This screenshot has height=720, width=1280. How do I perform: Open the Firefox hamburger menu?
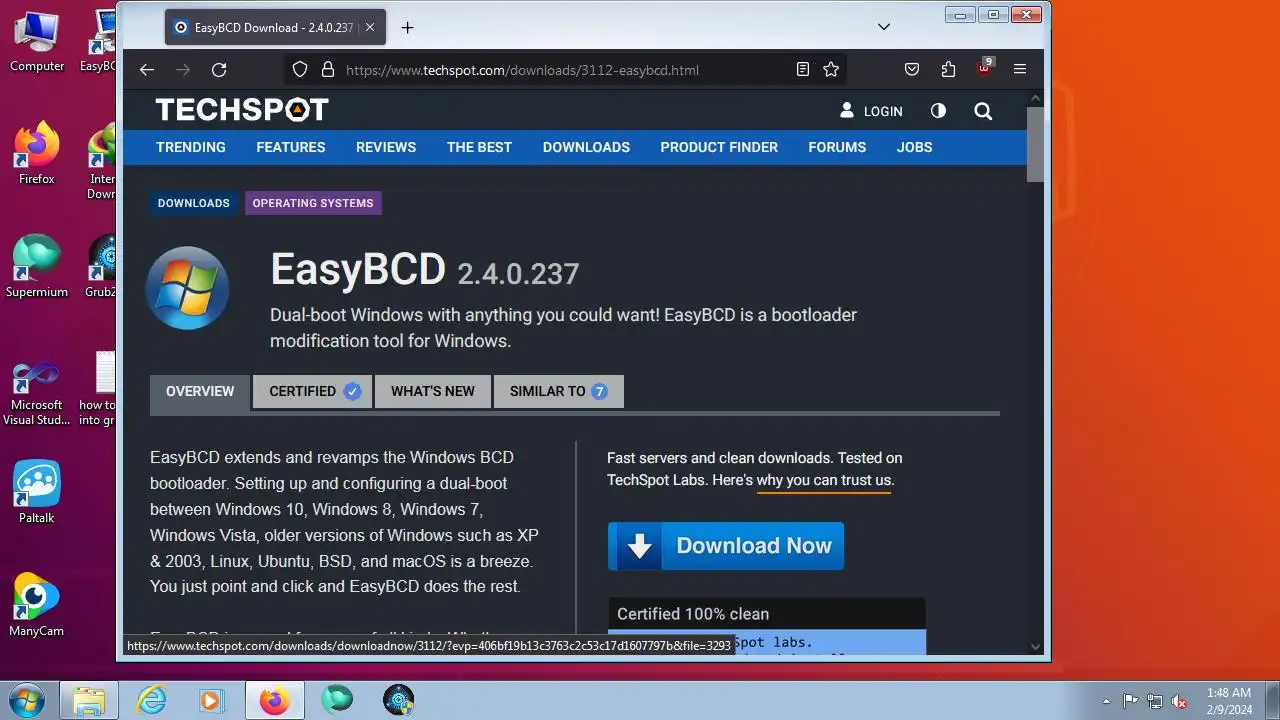tap(1020, 70)
